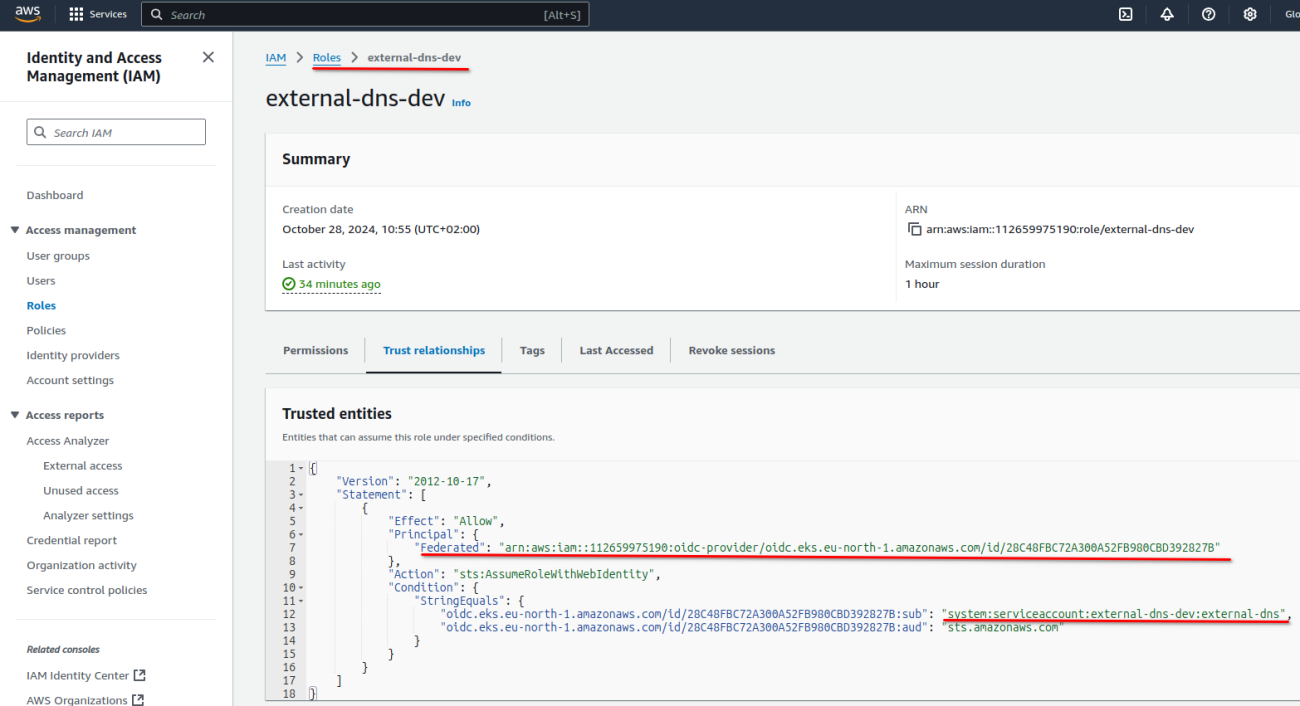The image size is (1300, 706).
Task: Collapse the StringEquals fold on line 11
Action: (x=302, y=601)
